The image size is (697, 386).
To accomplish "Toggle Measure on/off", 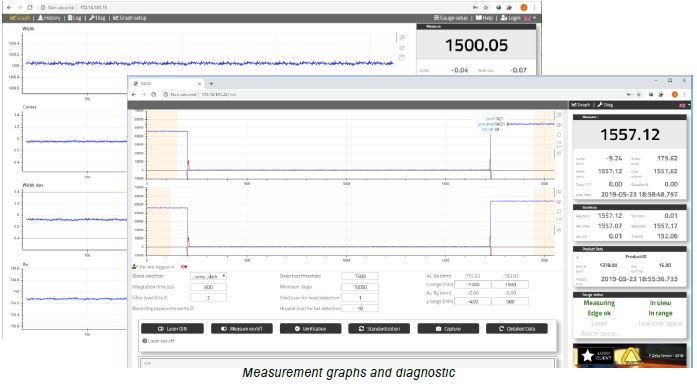I will tap(242, 329).
